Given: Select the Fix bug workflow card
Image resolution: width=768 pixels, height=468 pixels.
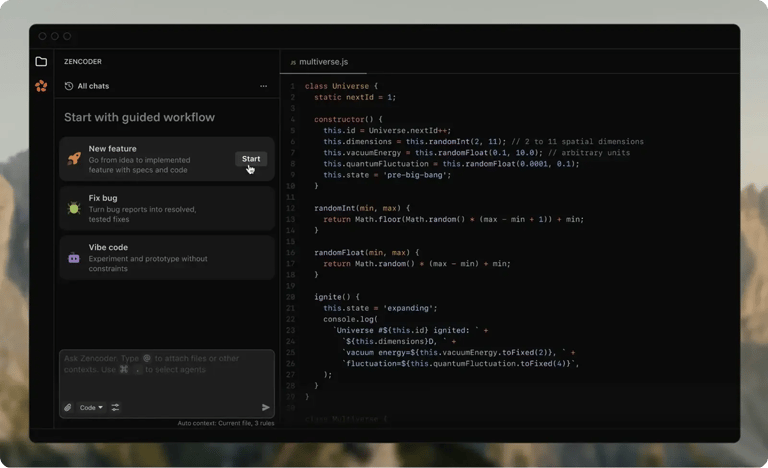Looking at the screenshot, I should tap(167, 208).
